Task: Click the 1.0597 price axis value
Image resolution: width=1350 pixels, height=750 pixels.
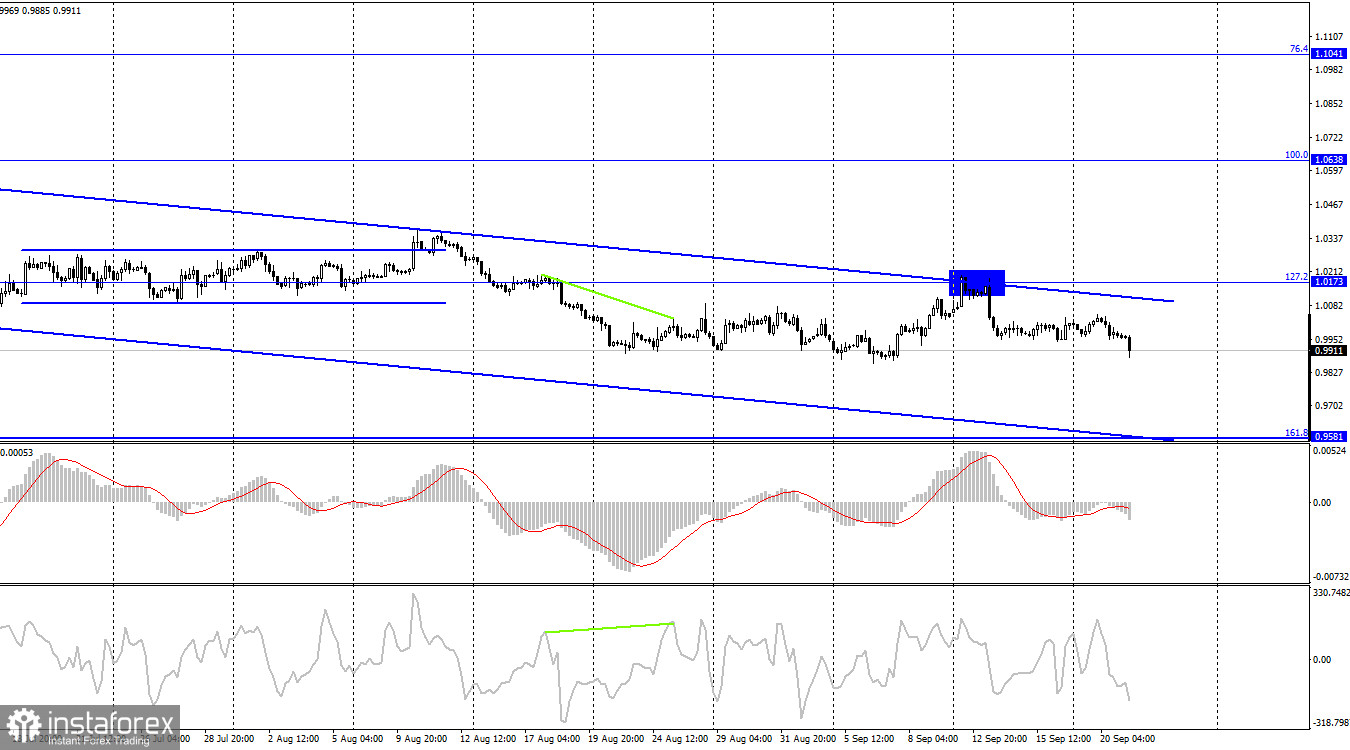Action: [x=1329, y=170]
